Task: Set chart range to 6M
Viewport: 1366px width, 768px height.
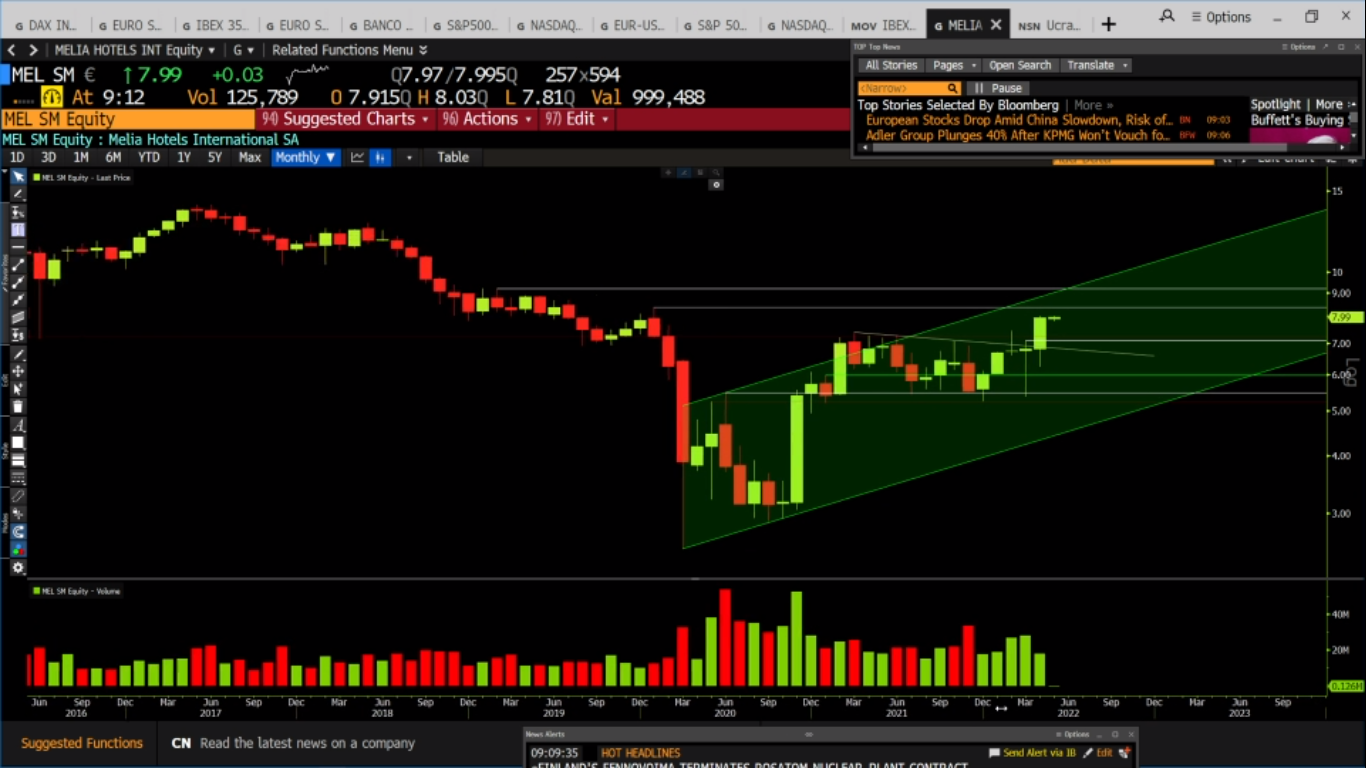Action: point(113,157)
